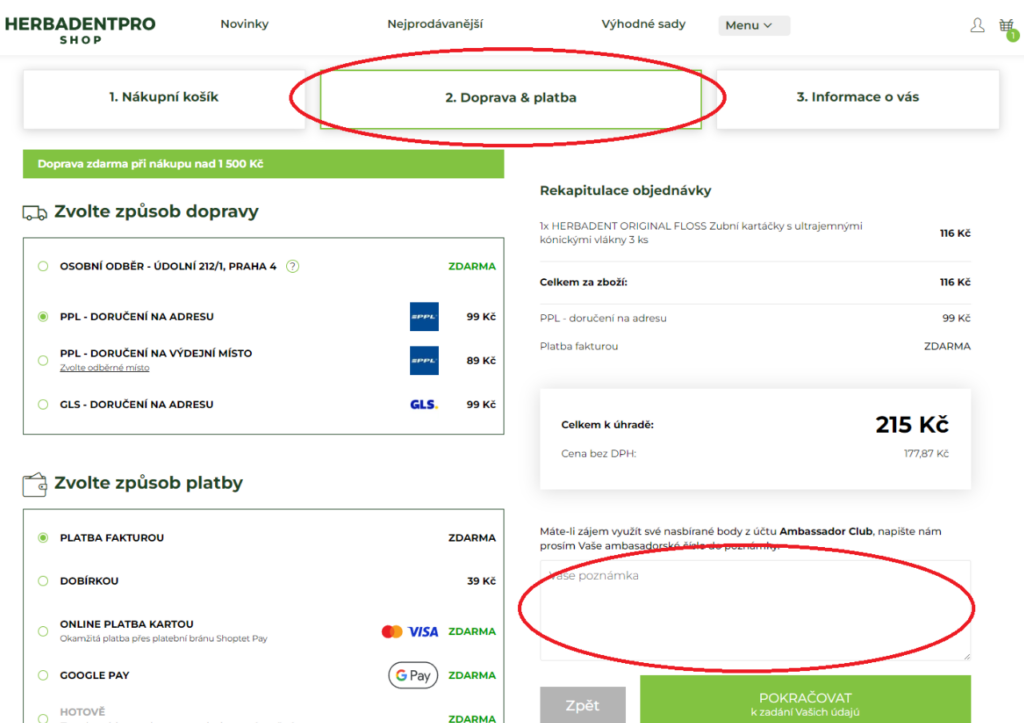Image resolution: width=1024 pixels, height=723 pixels.
Task: Open Novinky in the top navigation
Action: (244, 24)
